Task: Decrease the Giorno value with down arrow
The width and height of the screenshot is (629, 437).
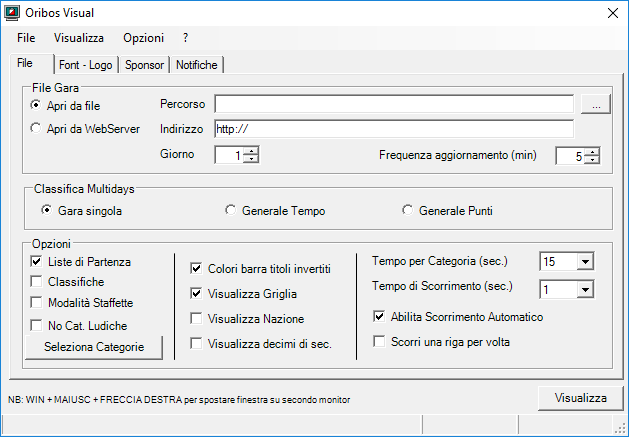Action: click(x=252, y=159)
